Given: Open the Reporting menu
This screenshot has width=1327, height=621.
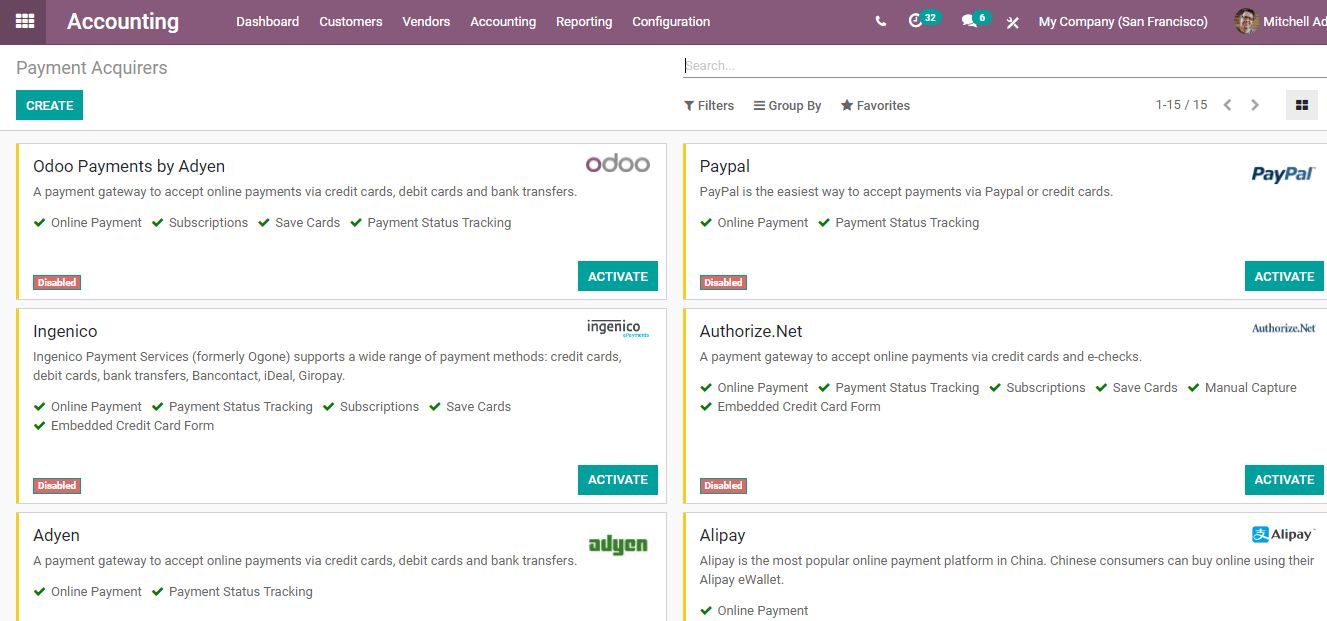Looking at the screenshot, I should [x=584, y=21].
